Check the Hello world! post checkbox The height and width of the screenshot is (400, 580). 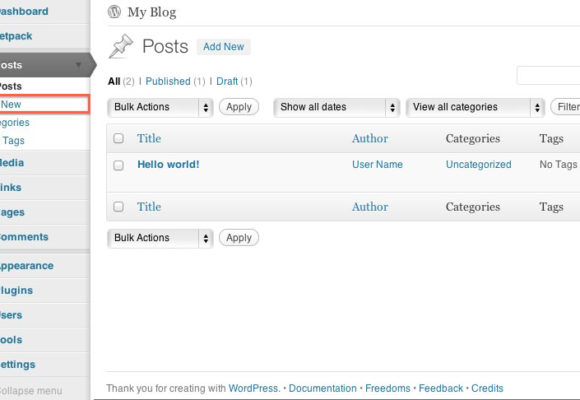click(118, 165)
